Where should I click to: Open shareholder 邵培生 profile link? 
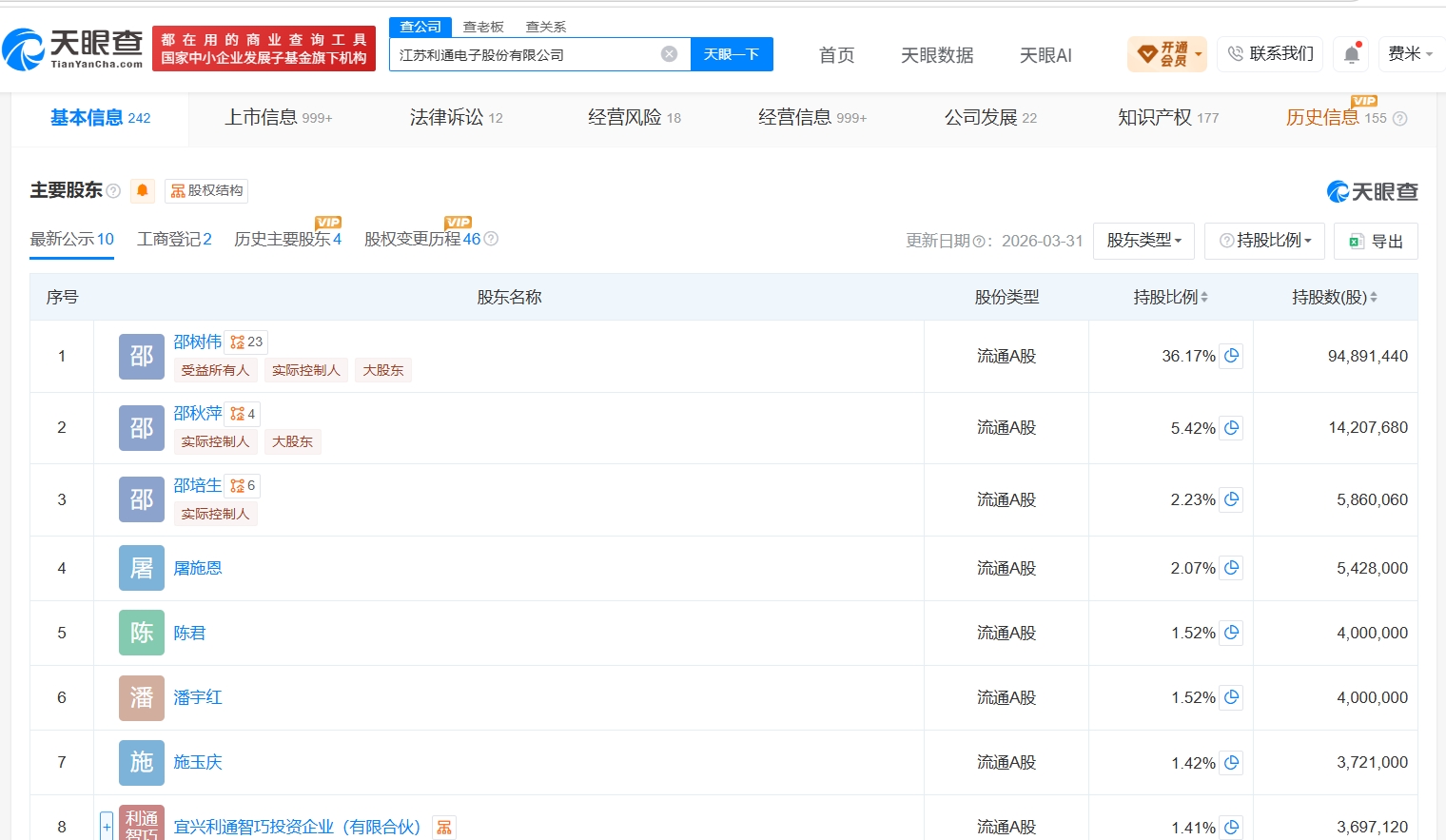[x=198, y=485]
